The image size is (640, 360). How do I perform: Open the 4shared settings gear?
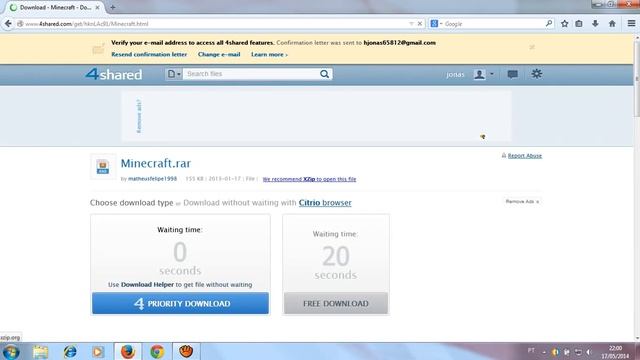[x=536, y=74]
